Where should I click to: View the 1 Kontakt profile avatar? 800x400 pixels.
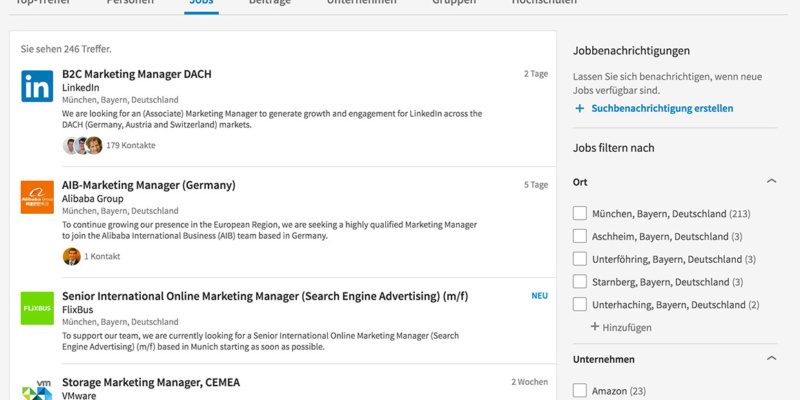[x=71, y=256]
